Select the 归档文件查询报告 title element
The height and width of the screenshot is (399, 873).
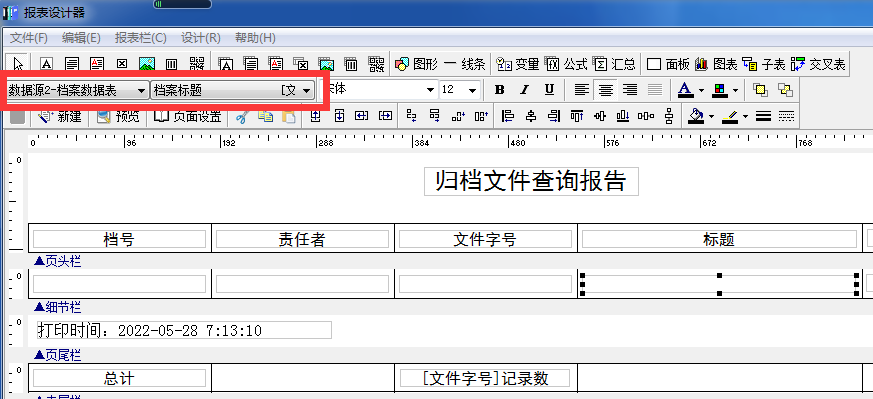(531, 181)
